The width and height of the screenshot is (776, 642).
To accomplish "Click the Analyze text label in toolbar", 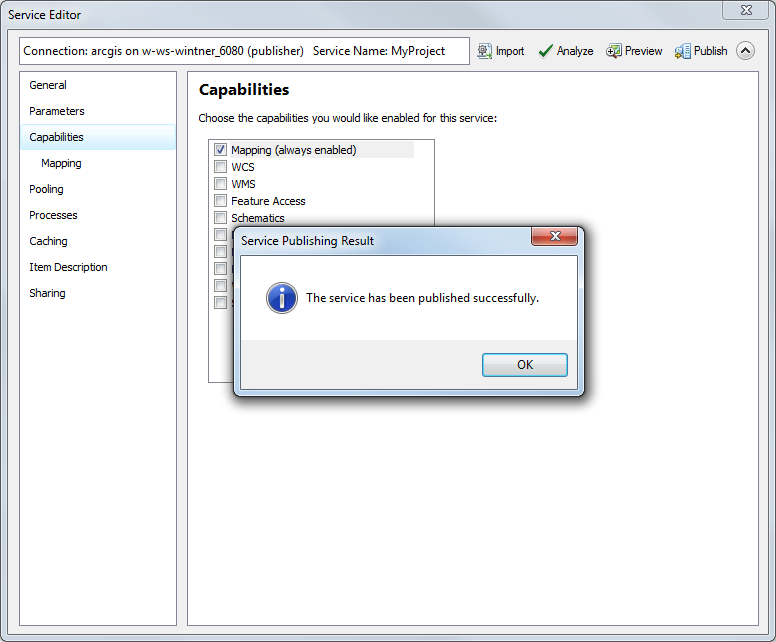I will tap(575, 51).
